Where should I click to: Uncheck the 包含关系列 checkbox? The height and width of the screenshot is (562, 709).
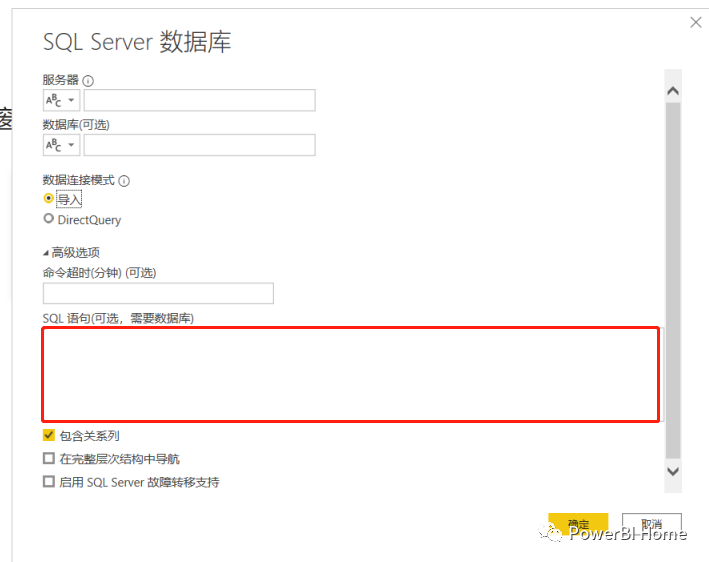pyautogui.click(x=49, y=435)
